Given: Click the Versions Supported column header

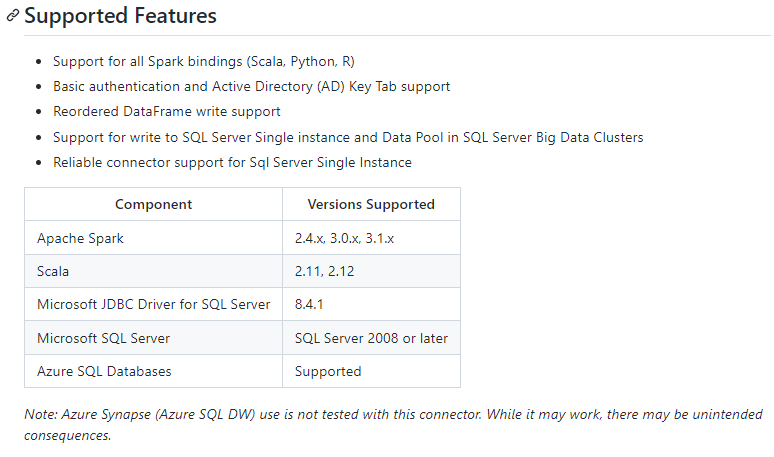Looking at the screenshot, I should click(x=370, y=204).
